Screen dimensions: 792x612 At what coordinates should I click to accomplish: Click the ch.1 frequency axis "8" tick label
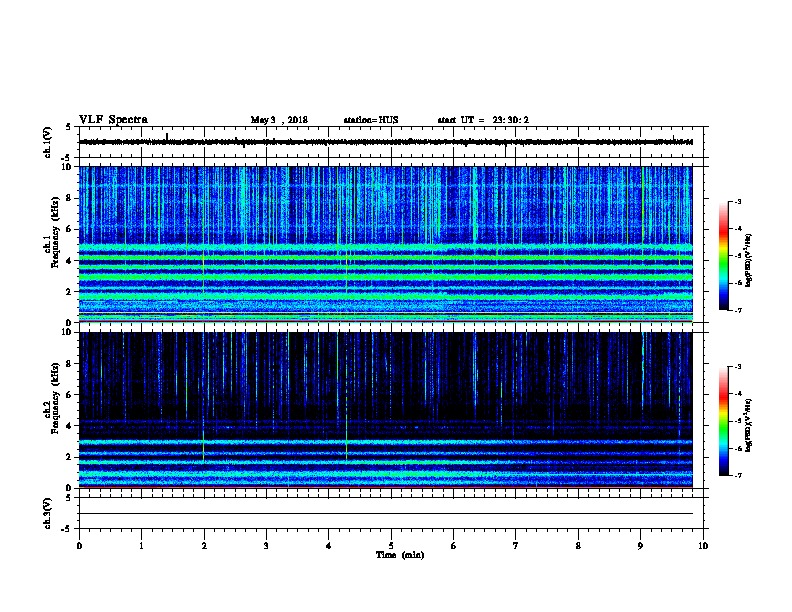[x=69, y=198]
